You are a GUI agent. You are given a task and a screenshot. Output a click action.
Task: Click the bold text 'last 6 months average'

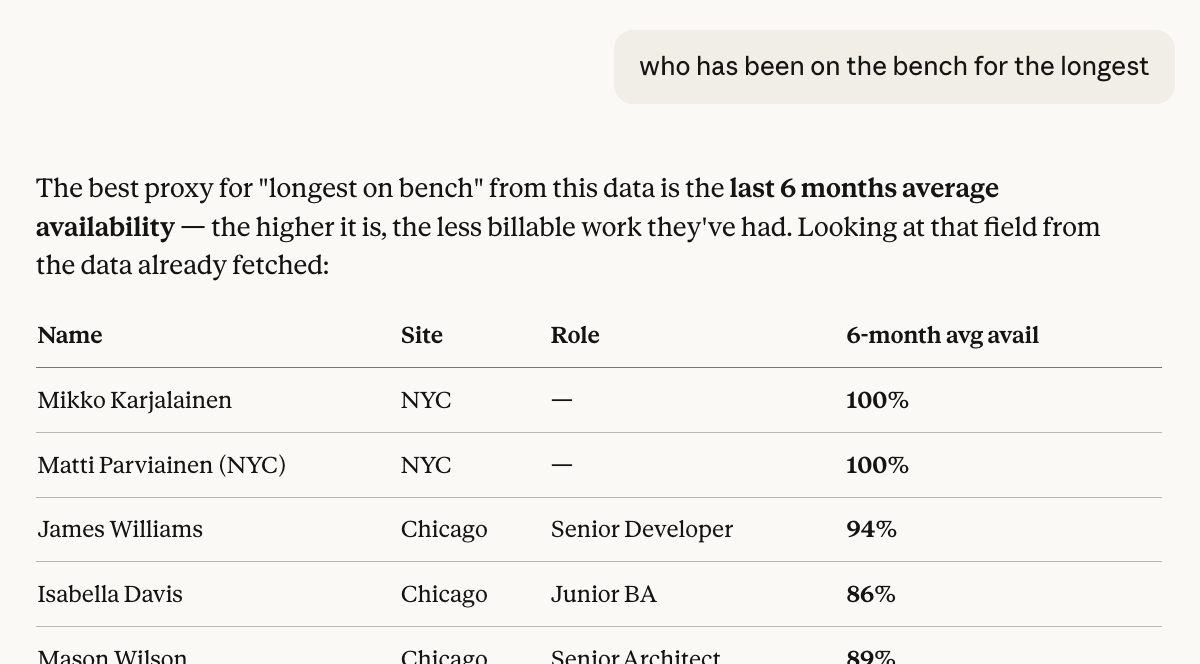coord(864,188)
